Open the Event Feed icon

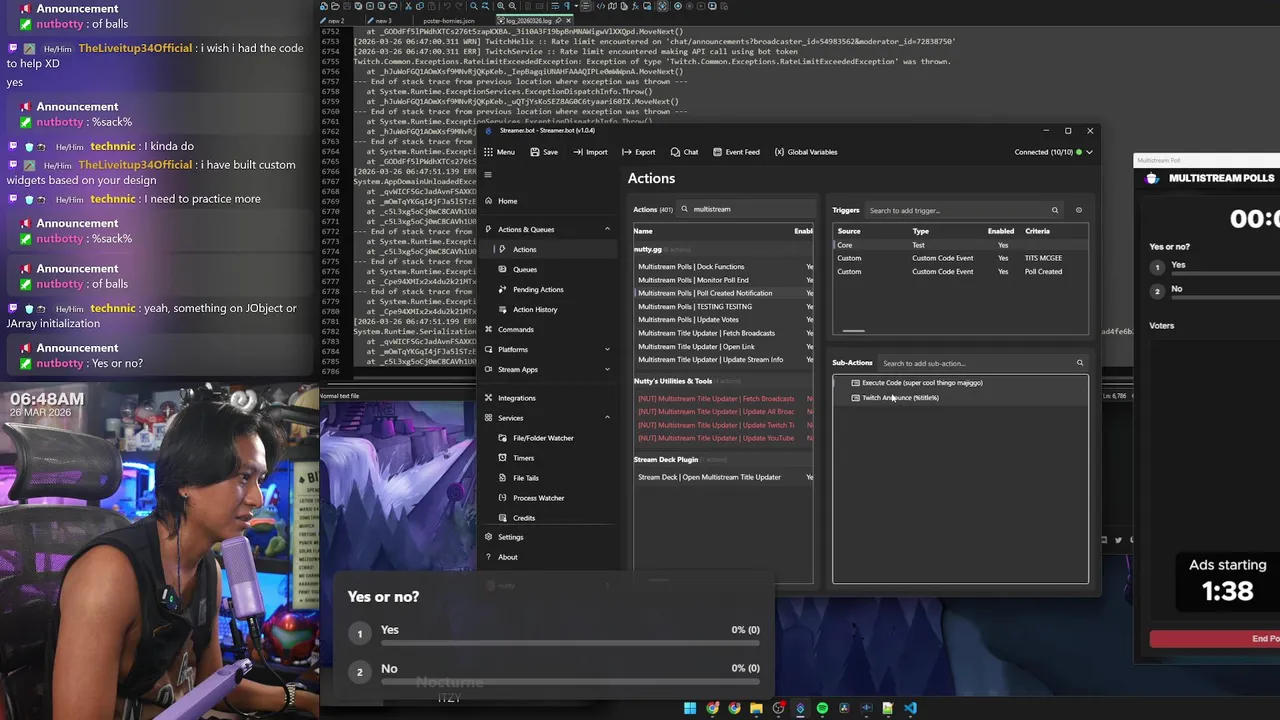[x=716, y=152]
